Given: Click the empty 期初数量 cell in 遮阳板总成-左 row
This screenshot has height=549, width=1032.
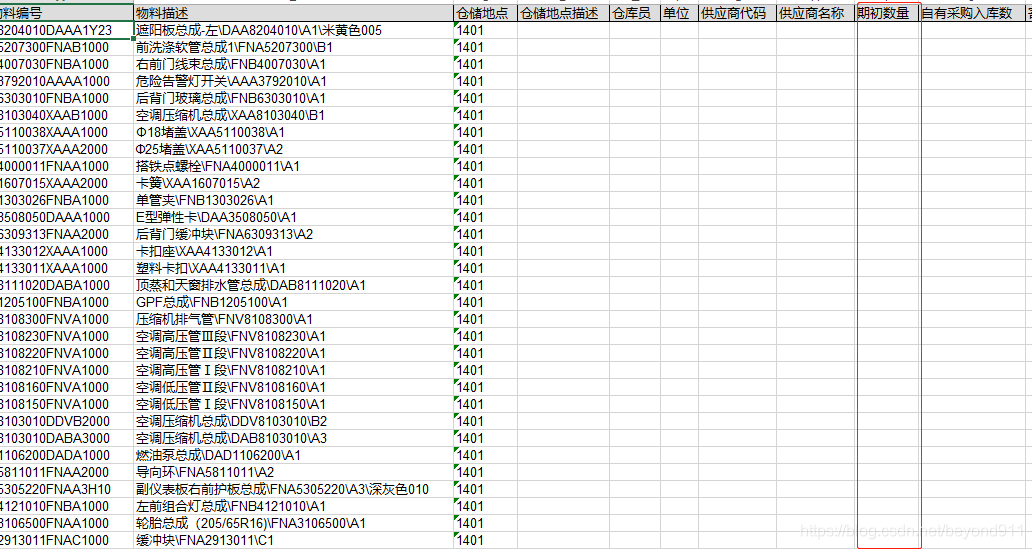Looking at the screenshot, I should [887, 30].
